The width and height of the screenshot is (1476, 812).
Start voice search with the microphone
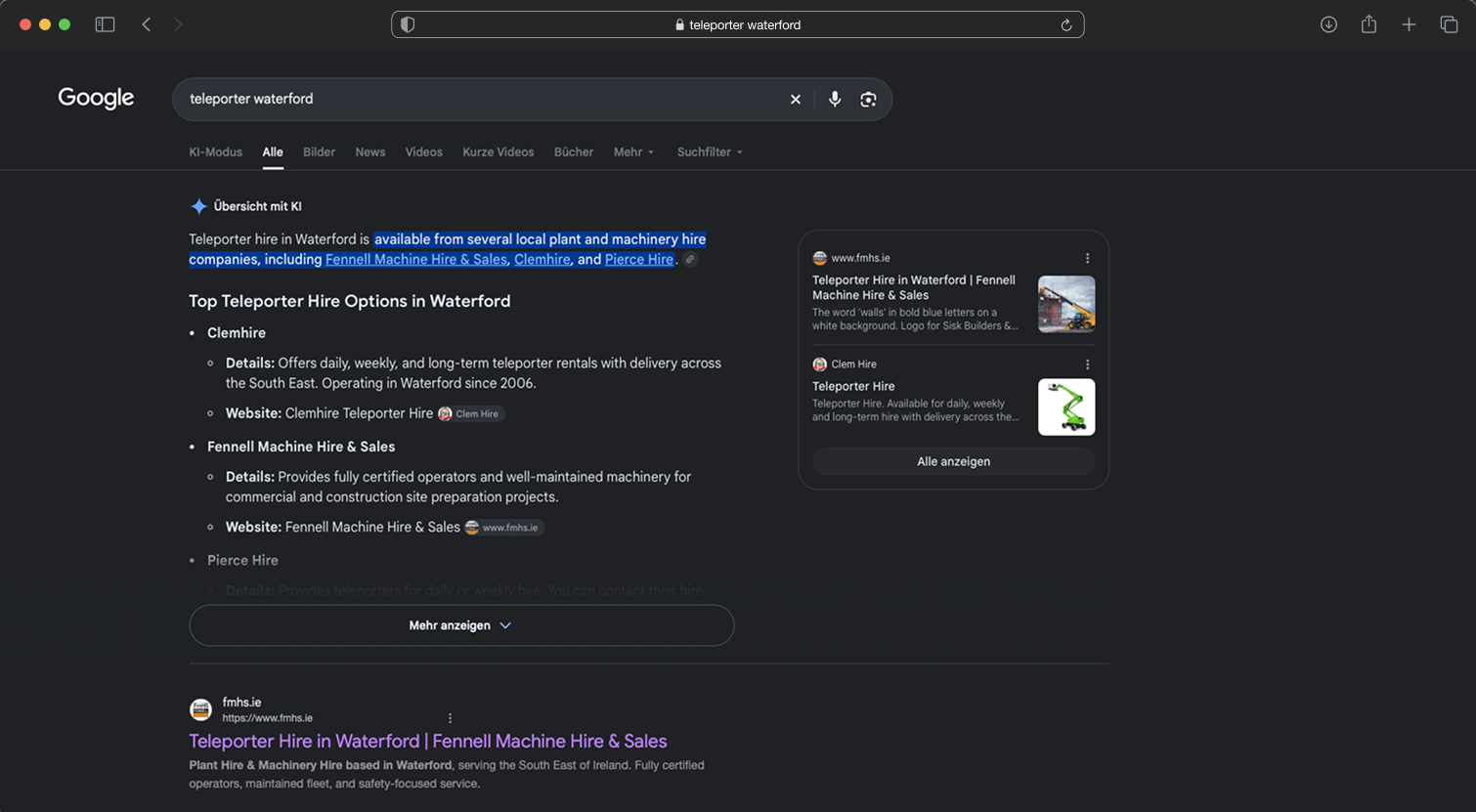coord(835,99)
